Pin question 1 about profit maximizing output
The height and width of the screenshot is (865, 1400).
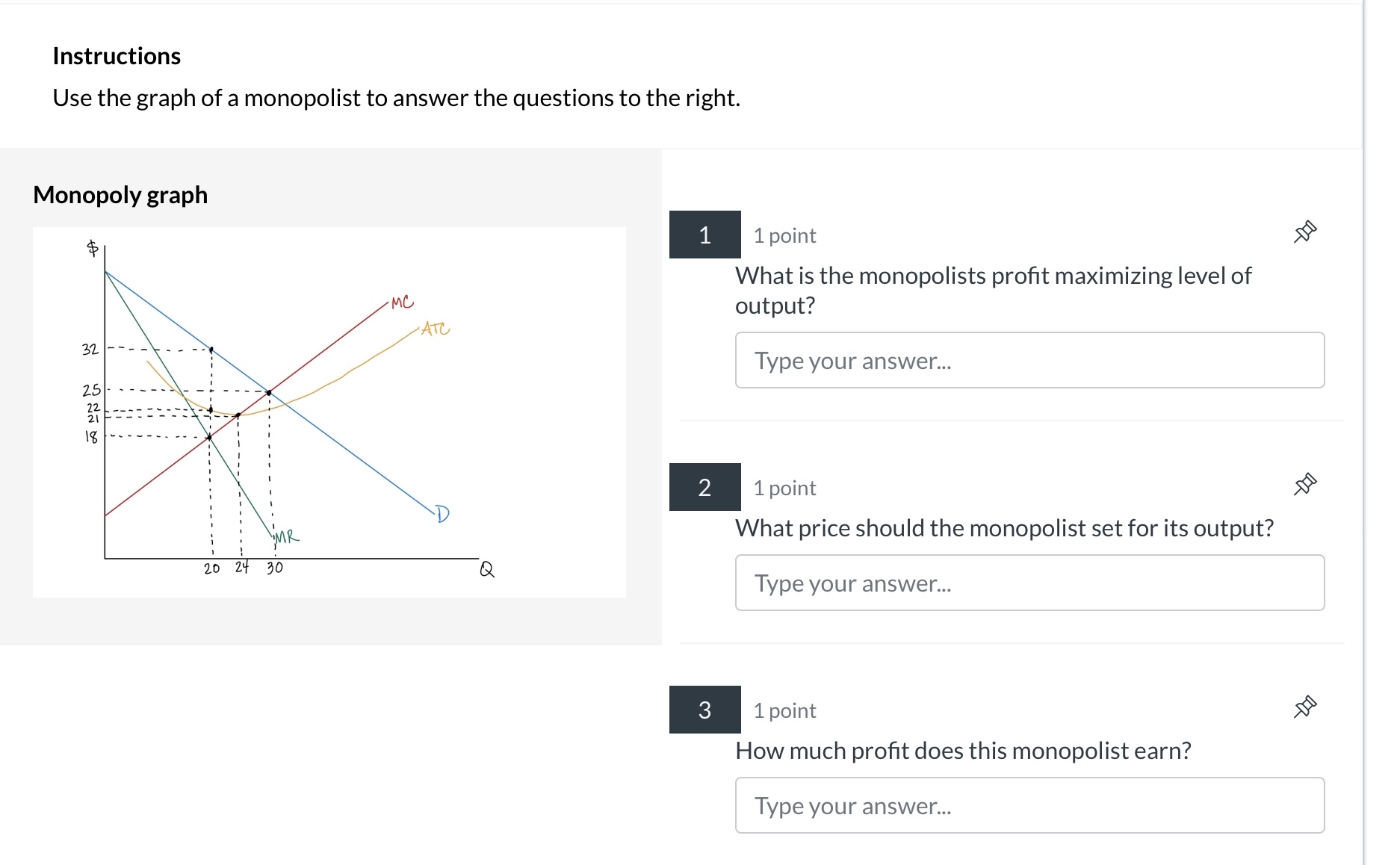pyautogui.click(x=1304, y=232)
